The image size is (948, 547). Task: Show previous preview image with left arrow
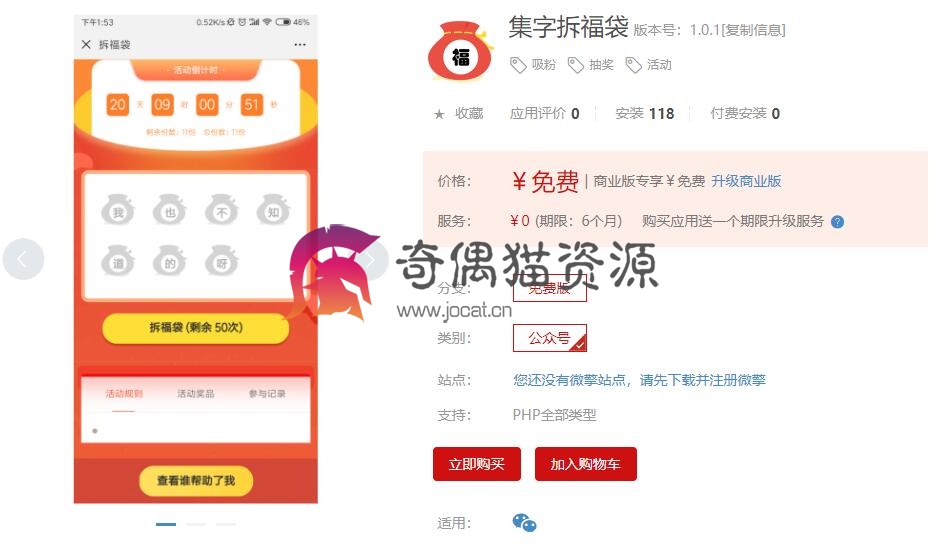[23, 259]
